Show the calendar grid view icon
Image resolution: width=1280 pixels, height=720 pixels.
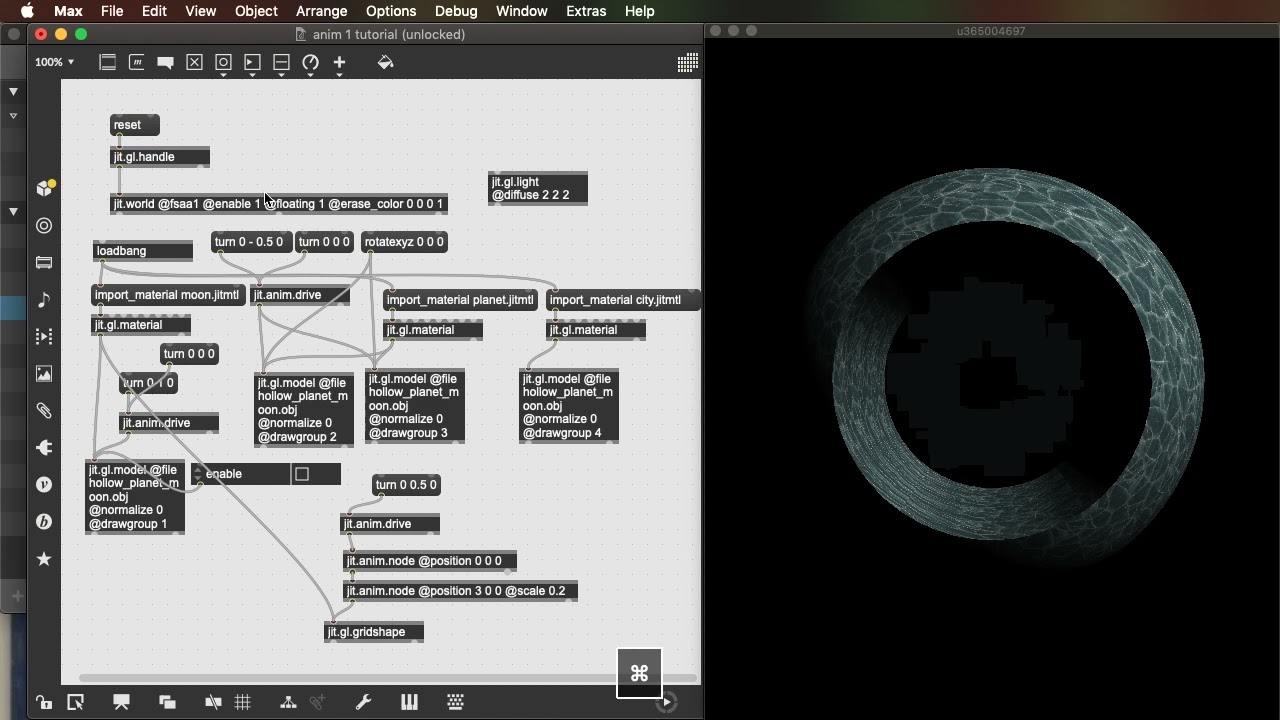pyautogui.click(x=687, y=63)
